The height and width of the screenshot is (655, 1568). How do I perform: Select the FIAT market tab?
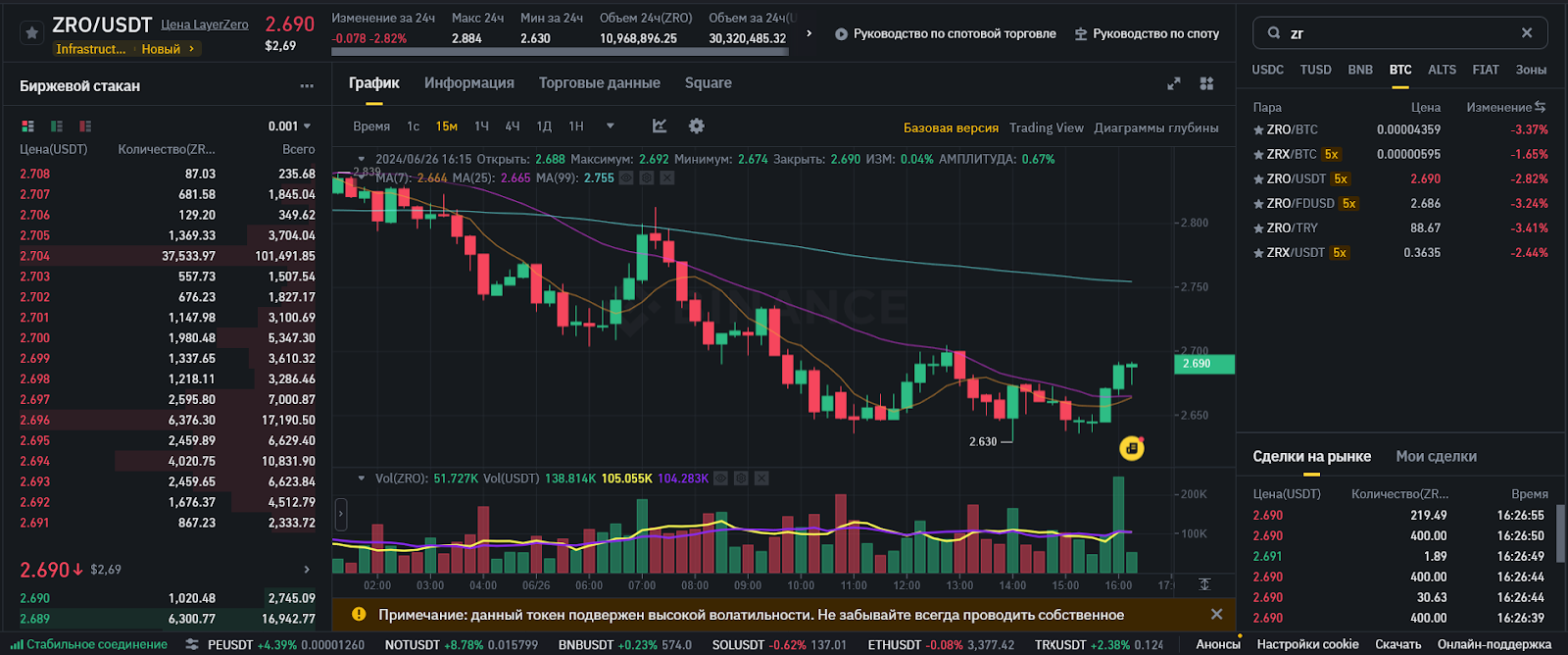click(1486, 70)
